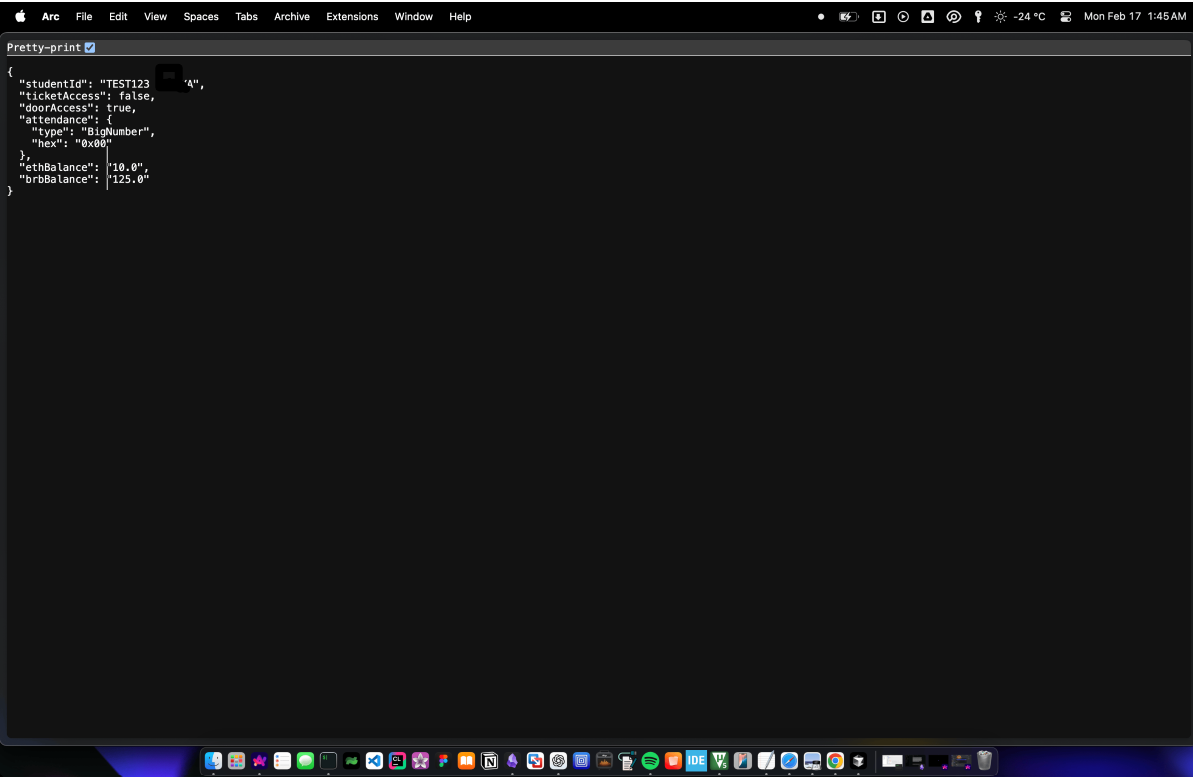The image size is (1193, 777).
Task: Open the Window menu
Action: pos(413,16)
